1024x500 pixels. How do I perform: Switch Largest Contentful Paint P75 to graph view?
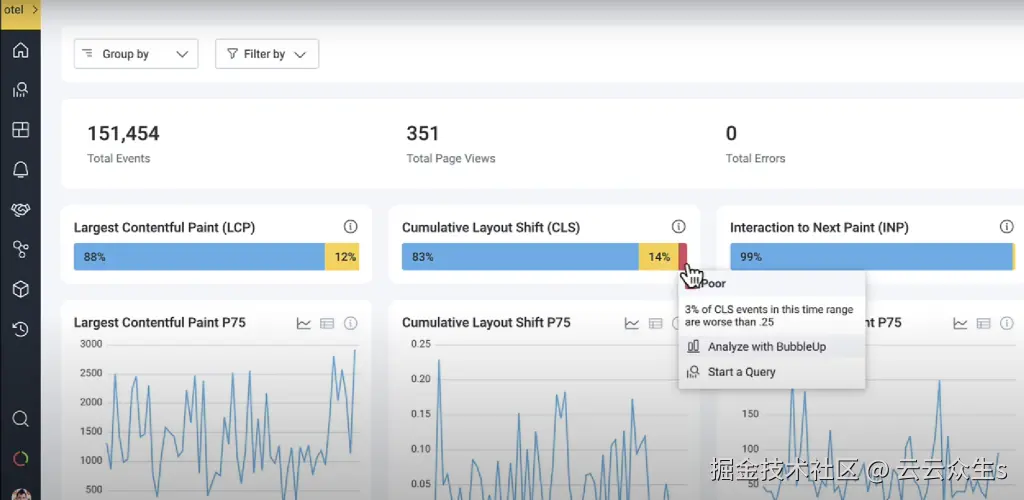click(304, 323)
